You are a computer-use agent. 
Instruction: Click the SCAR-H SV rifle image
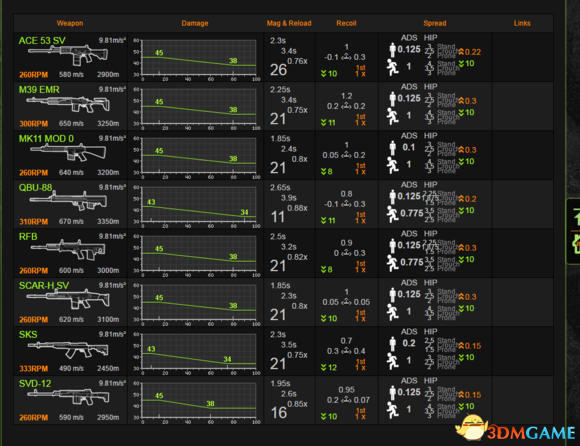pos(68,300)
